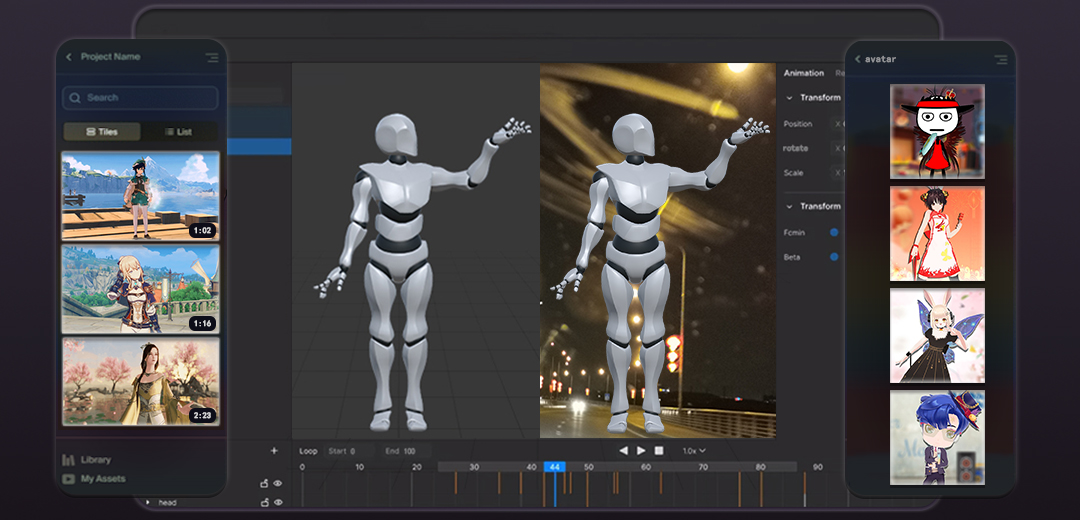Toggle eye visibility on track above head
Viewport: 1080px width, 520px height.
(278, 483)
